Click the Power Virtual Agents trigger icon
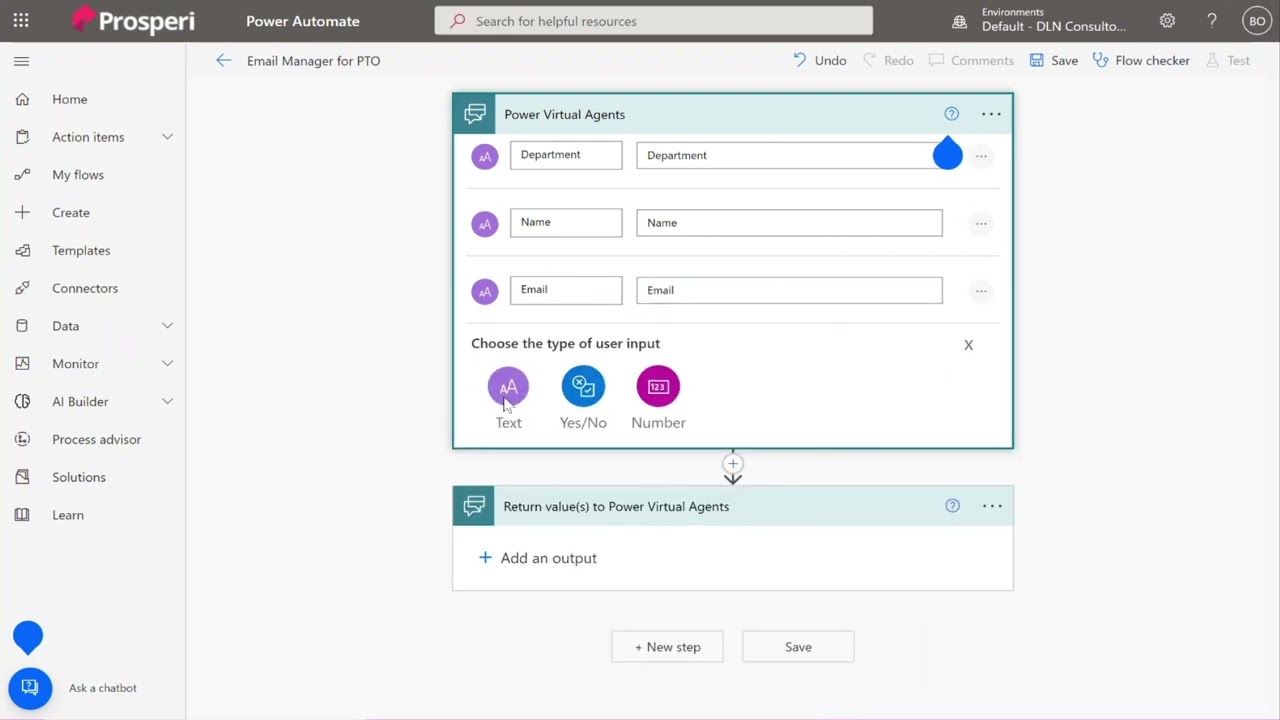Viewport: 1280px width, 720px height. pos(475,114)
